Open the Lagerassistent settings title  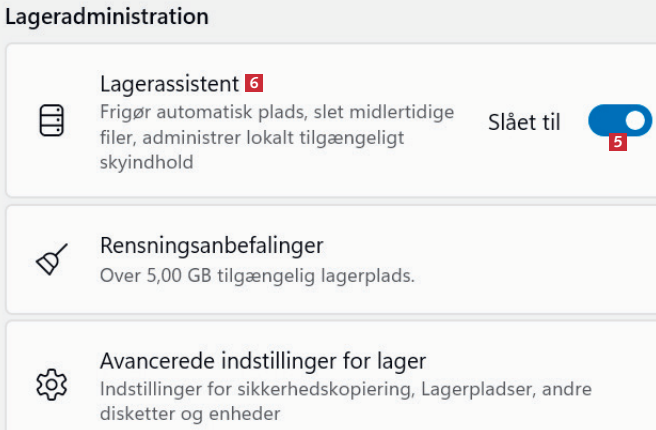(x=170, y=82)
